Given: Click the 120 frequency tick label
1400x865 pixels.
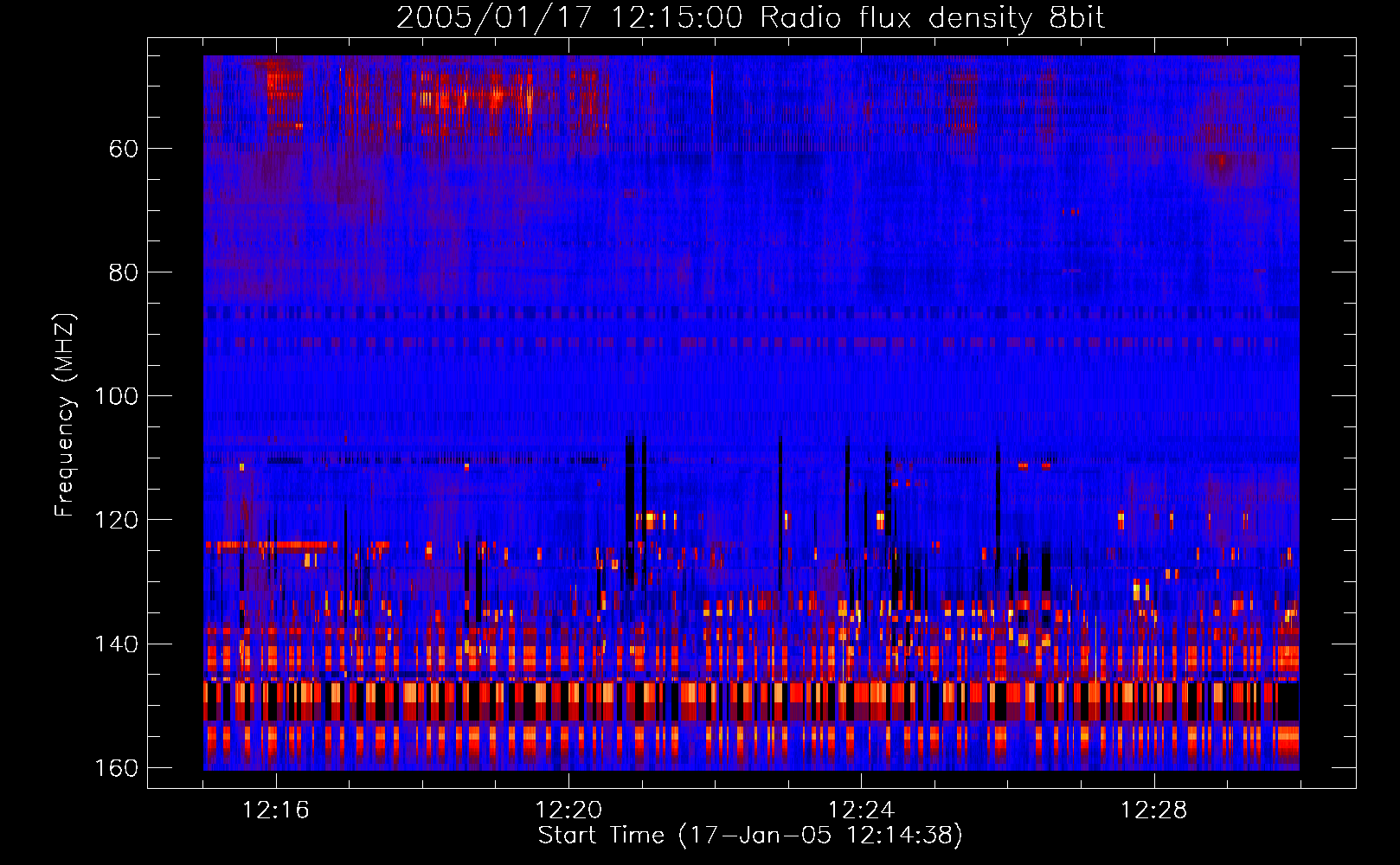Looking at the screenshot, I should [115, 520].
